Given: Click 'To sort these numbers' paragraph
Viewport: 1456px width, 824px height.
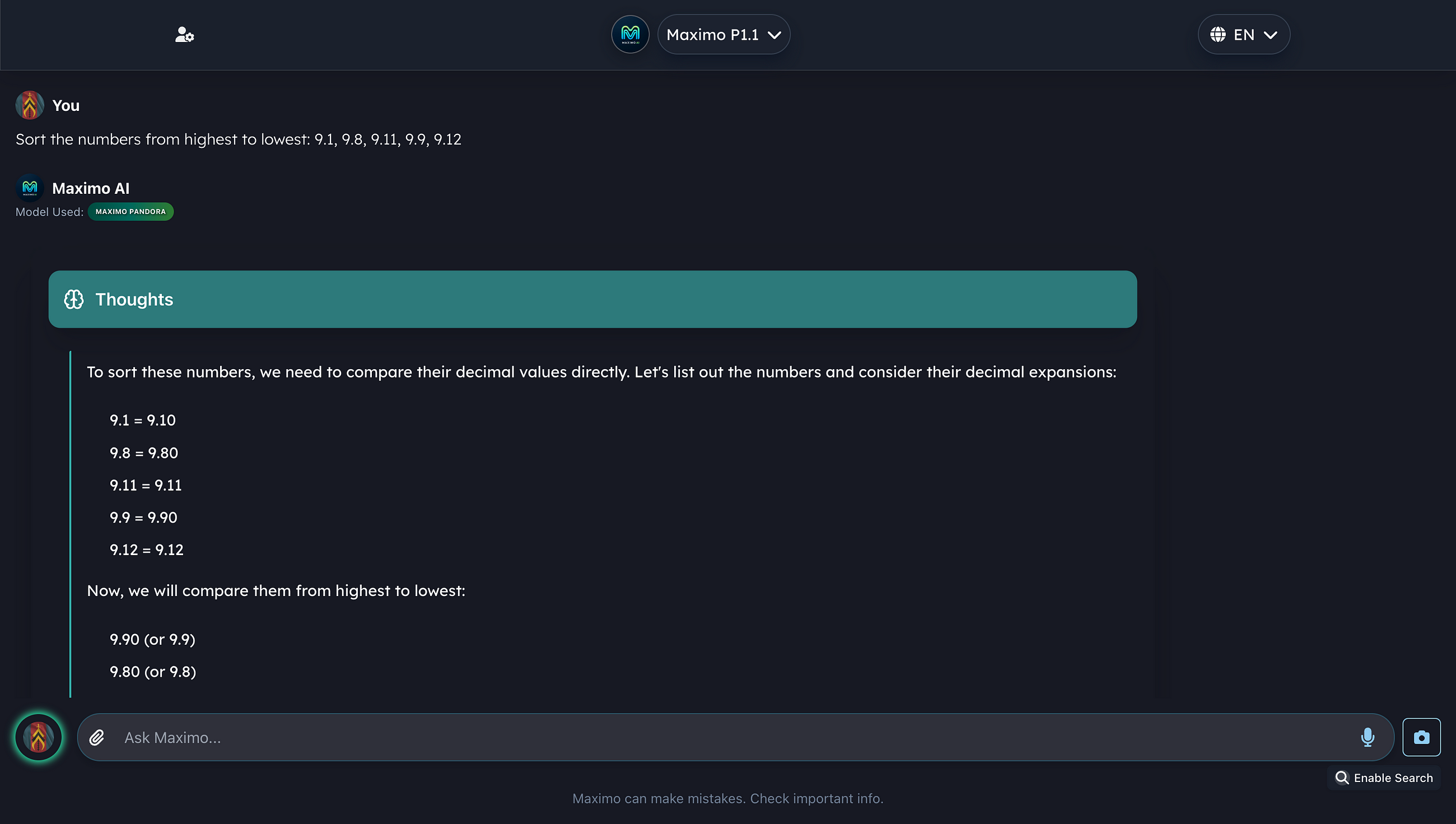Looking at the screenshot, I should pos(601,372).
